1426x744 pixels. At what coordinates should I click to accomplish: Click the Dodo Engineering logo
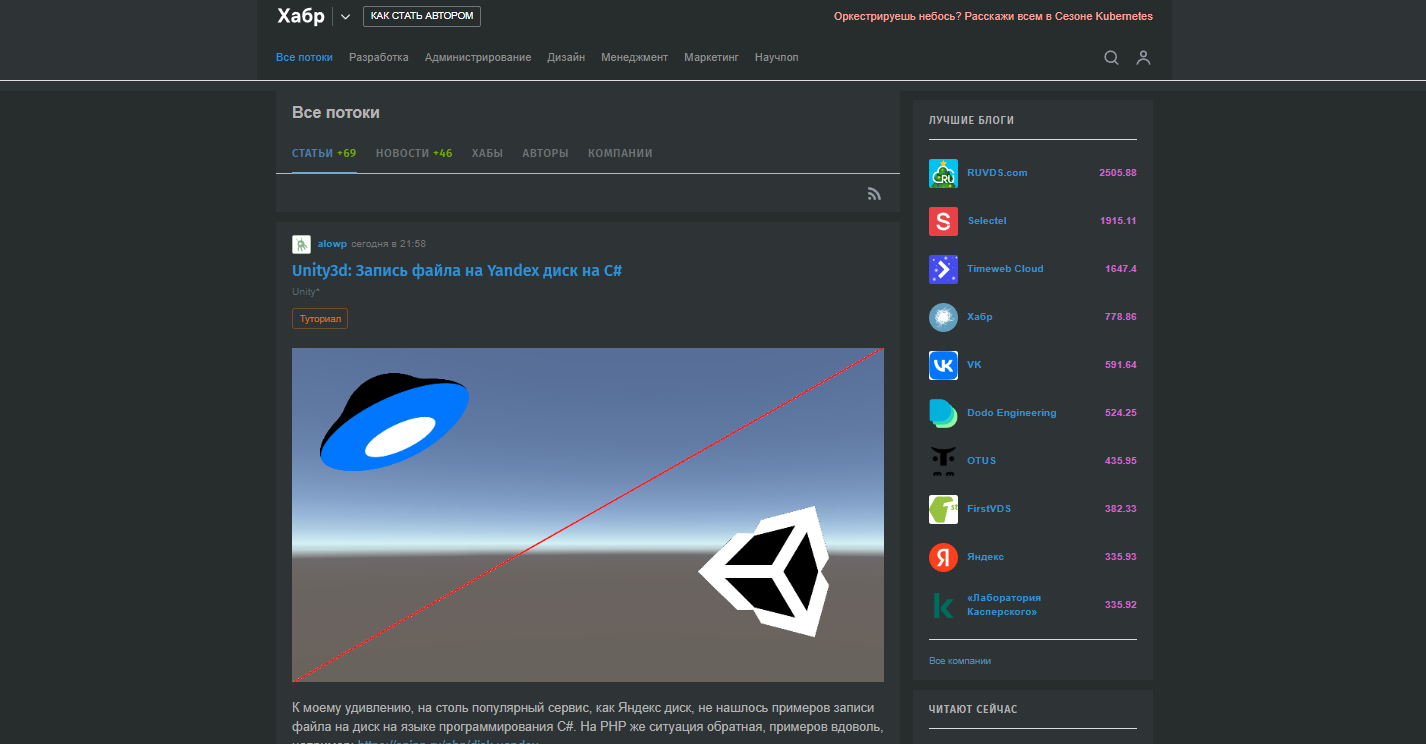(x=943, y=413)
